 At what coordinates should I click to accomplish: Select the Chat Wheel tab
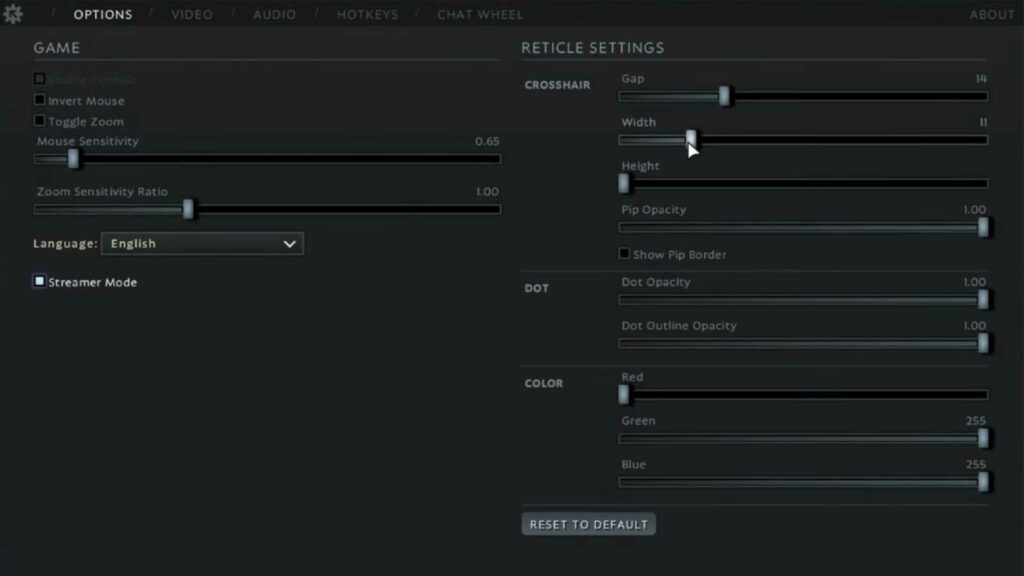click(480, 15)
